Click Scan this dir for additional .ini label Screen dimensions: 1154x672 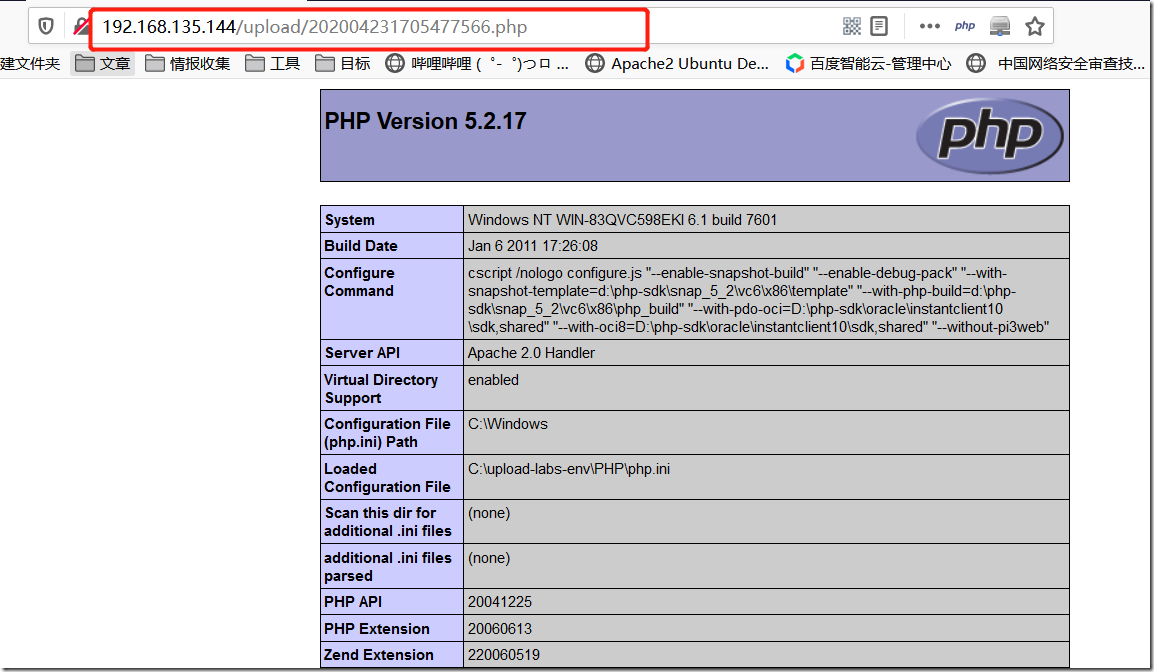pos(388,522)
